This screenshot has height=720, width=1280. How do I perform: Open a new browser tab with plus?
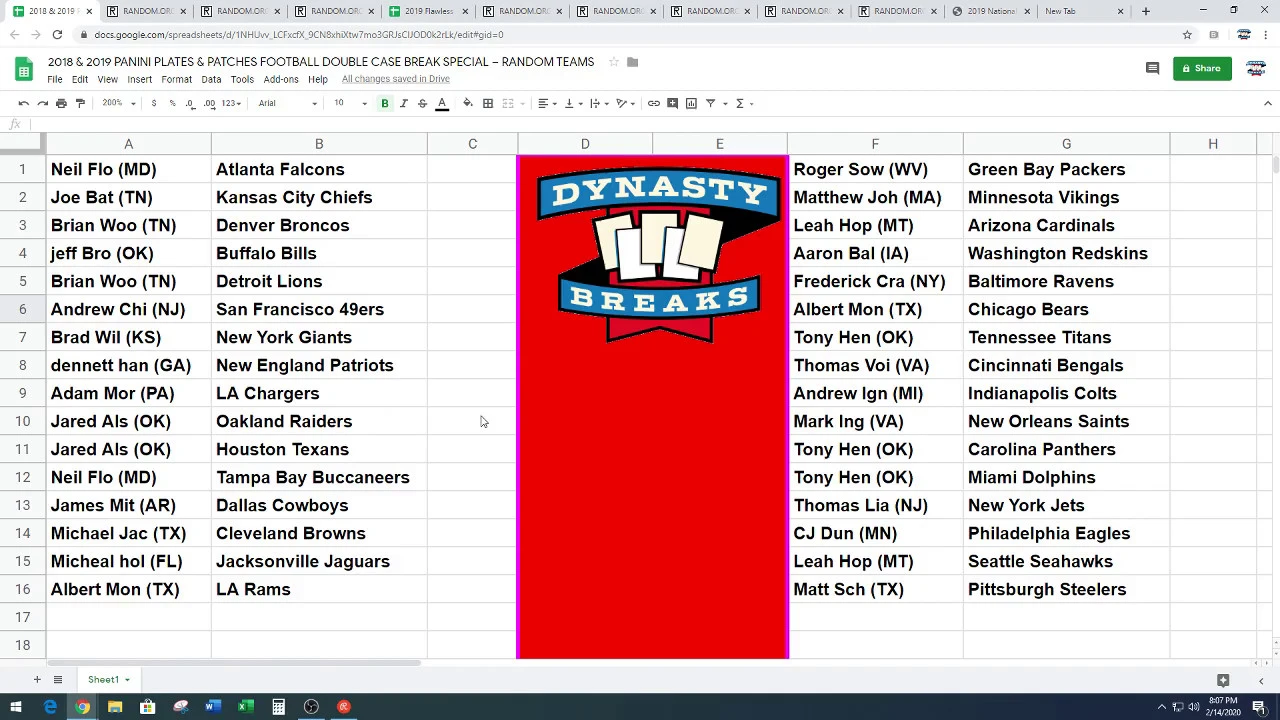coord(1145,11)
